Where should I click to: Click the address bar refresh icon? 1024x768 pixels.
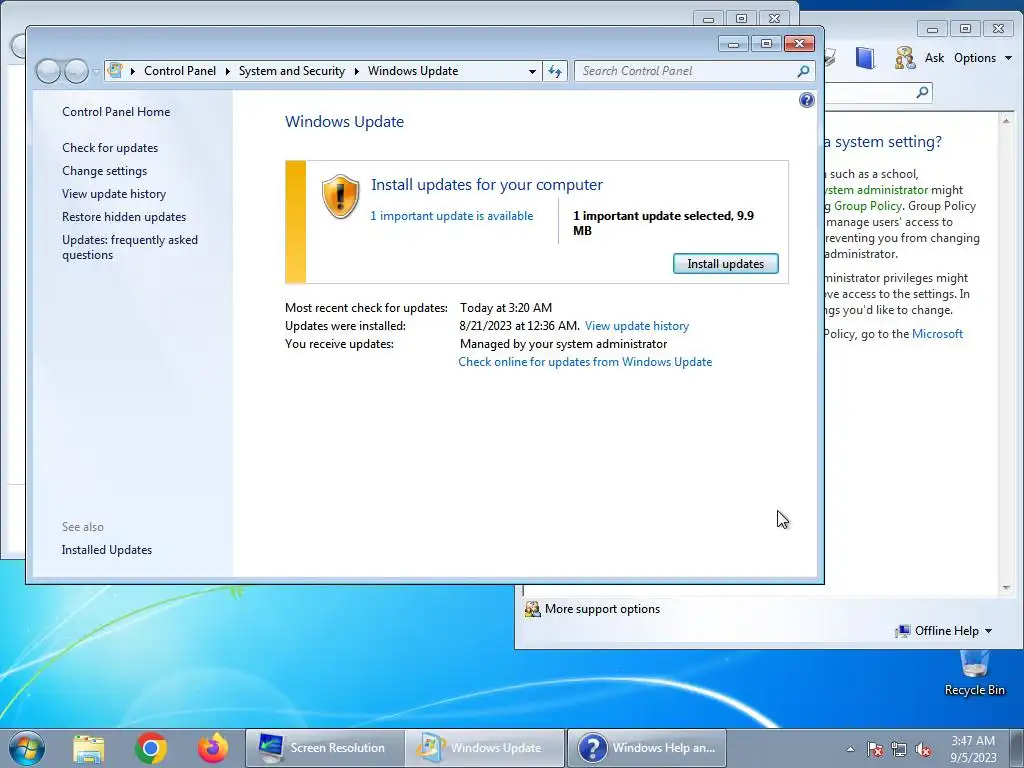555,71
